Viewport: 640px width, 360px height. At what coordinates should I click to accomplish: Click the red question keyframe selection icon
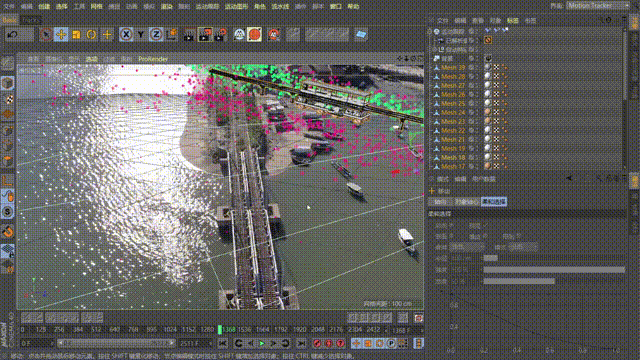coord(340,344)
